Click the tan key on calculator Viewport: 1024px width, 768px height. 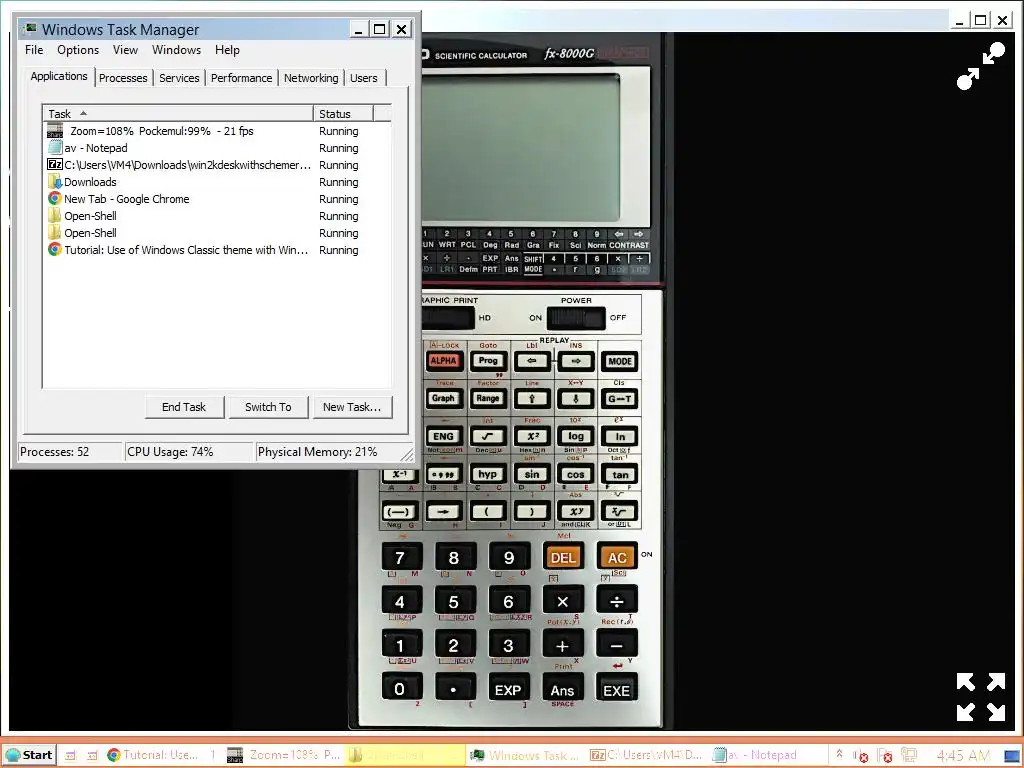620,475
